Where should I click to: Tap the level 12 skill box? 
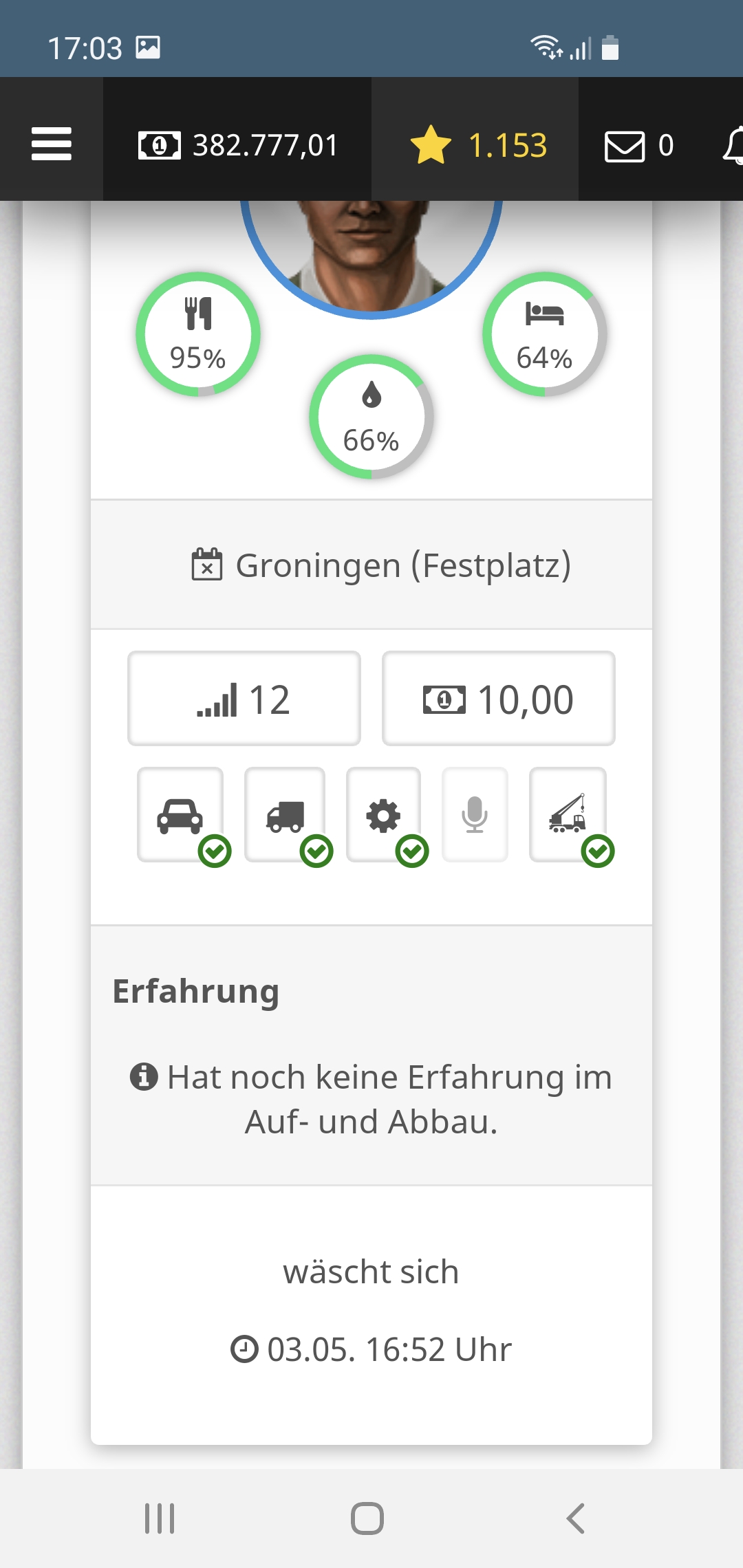244,699
